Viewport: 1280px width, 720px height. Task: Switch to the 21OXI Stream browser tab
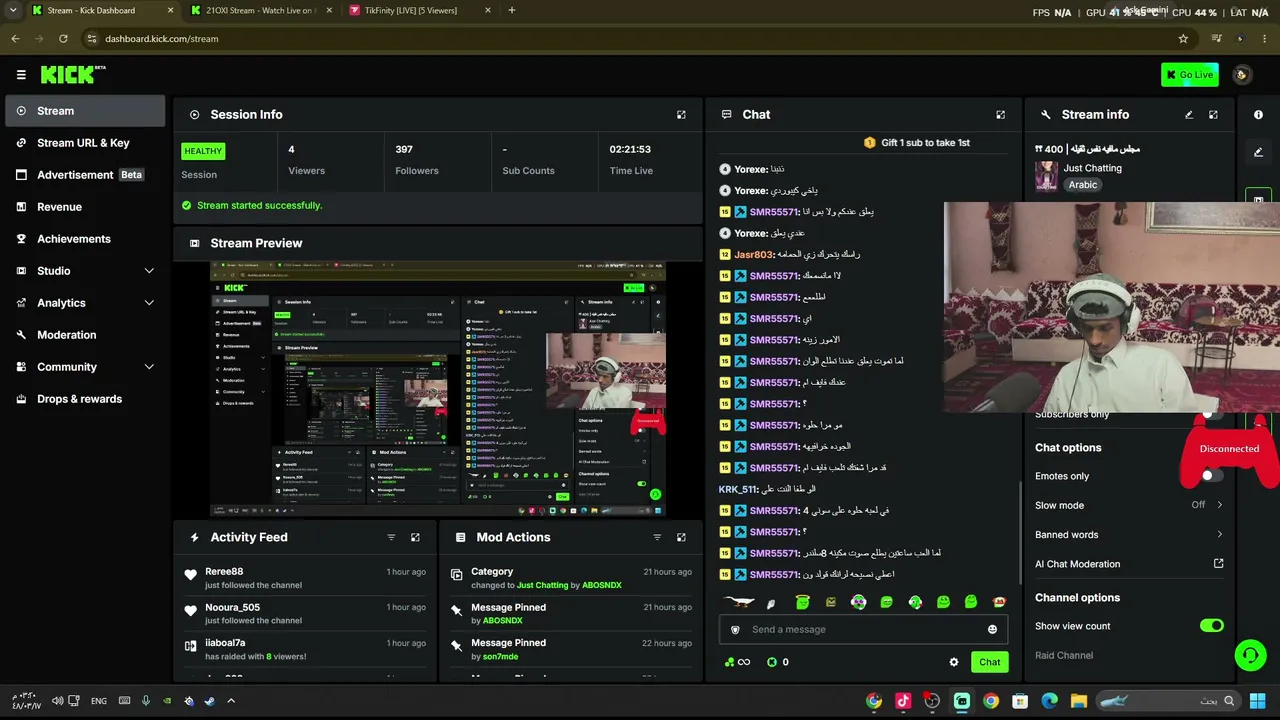click(x=260, y=11)
